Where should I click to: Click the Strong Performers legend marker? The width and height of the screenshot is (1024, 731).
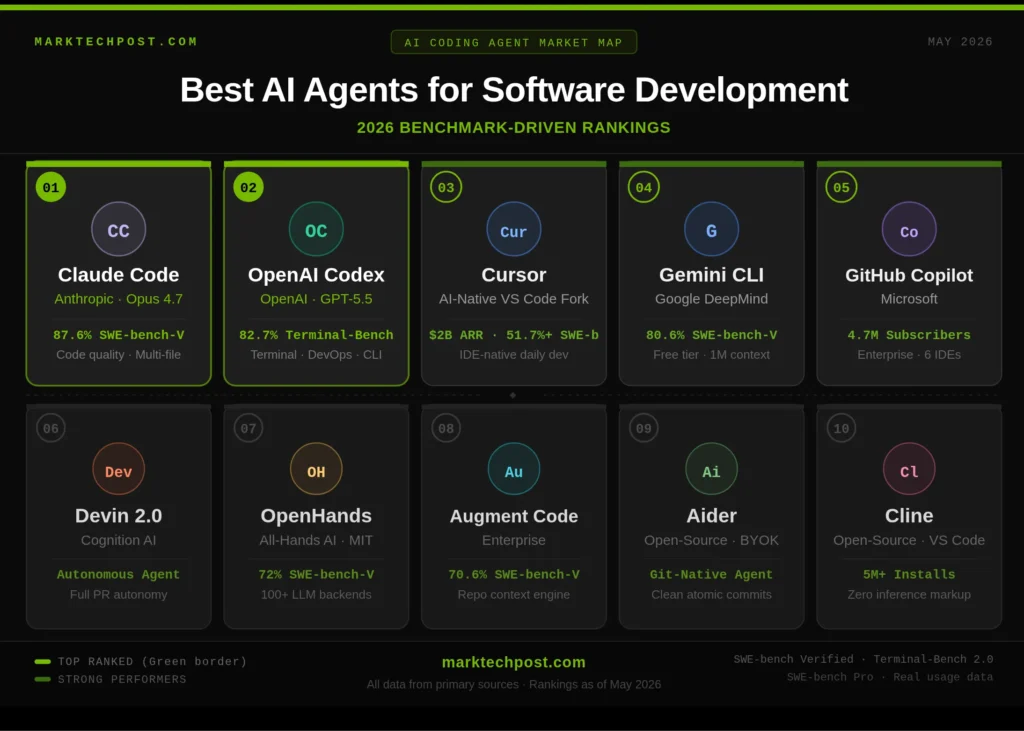42,679
